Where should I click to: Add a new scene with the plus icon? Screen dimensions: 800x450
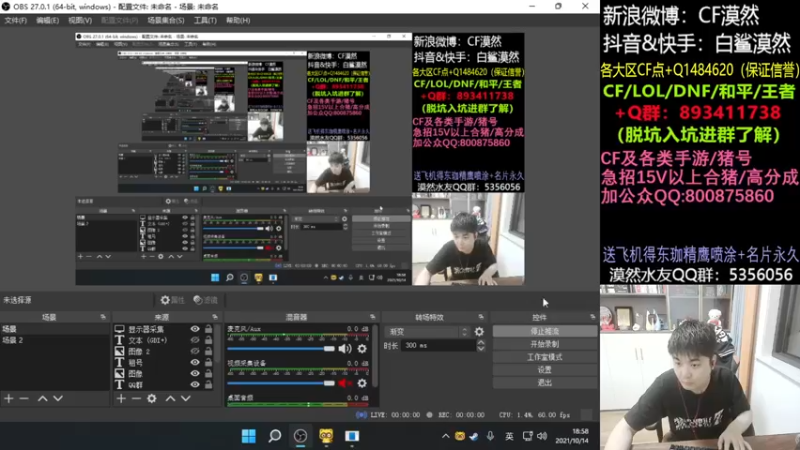point(9,398)
